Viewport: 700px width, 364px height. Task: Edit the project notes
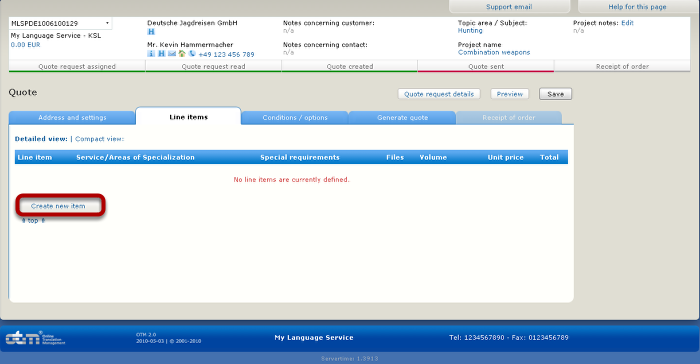[627, 23]
